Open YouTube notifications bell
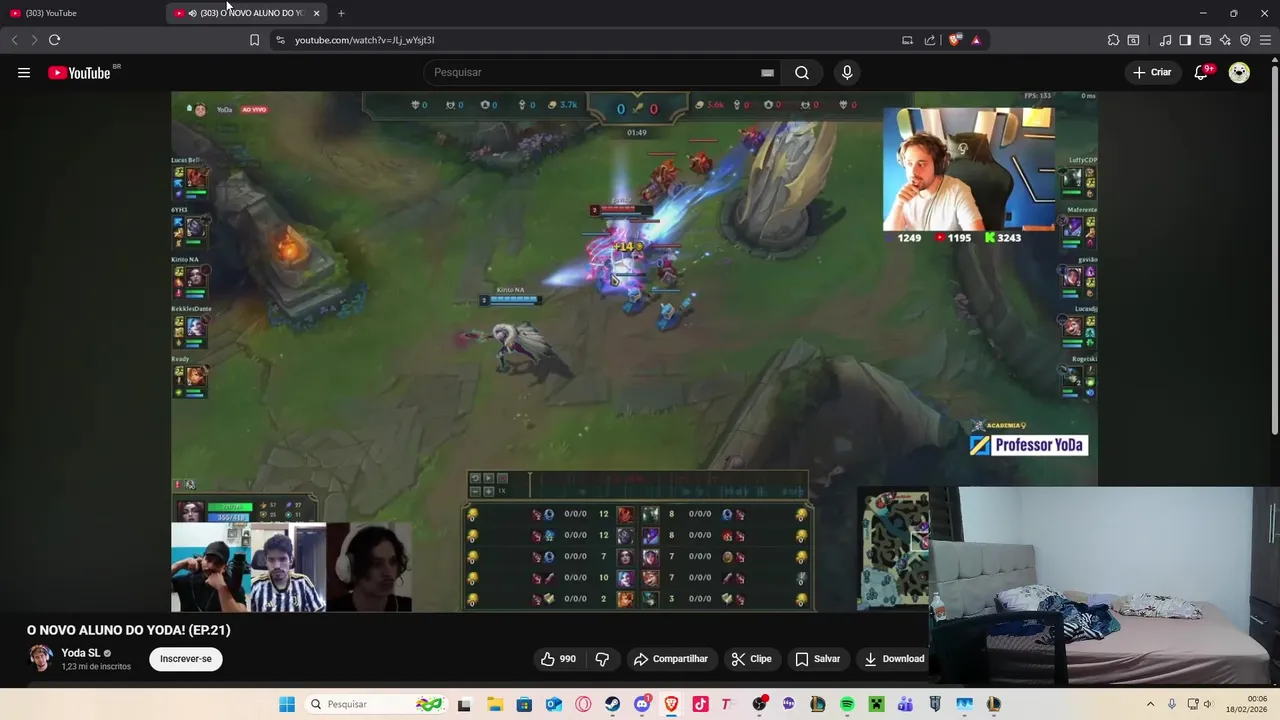 1202,72
